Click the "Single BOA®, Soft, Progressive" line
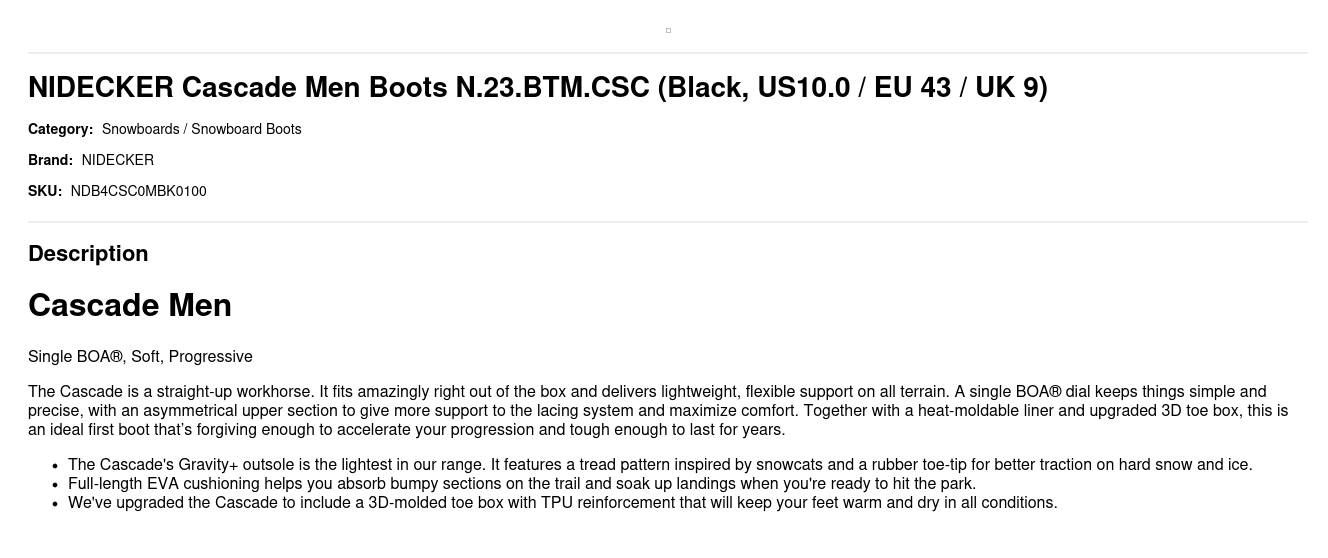 140,357
